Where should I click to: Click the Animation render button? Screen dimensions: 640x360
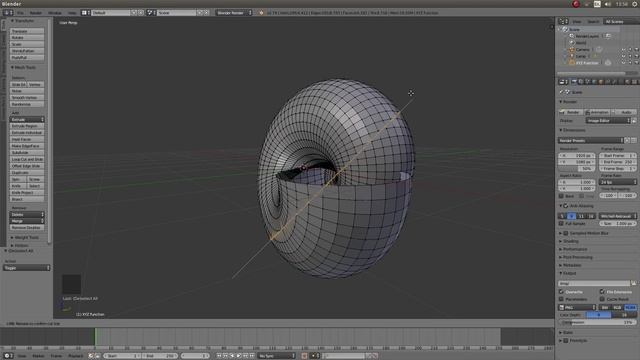(x=597, y=112)
